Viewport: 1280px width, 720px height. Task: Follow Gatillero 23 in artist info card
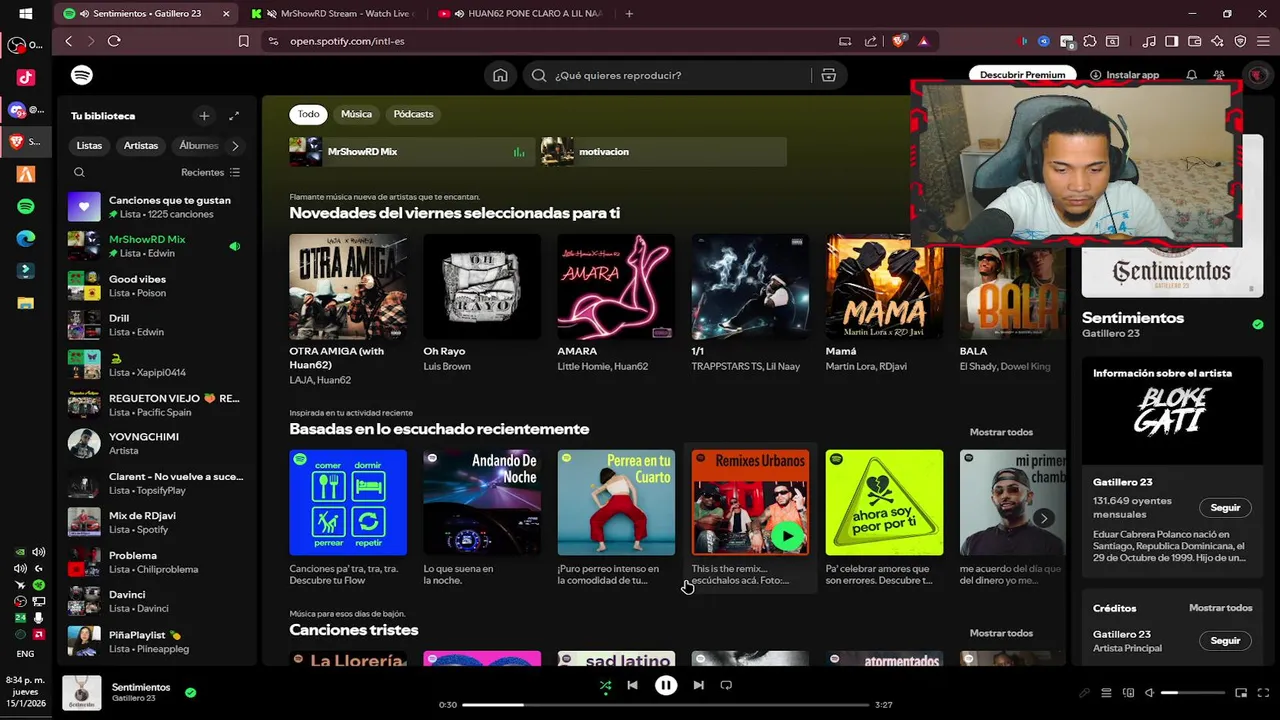(1225, 508)
